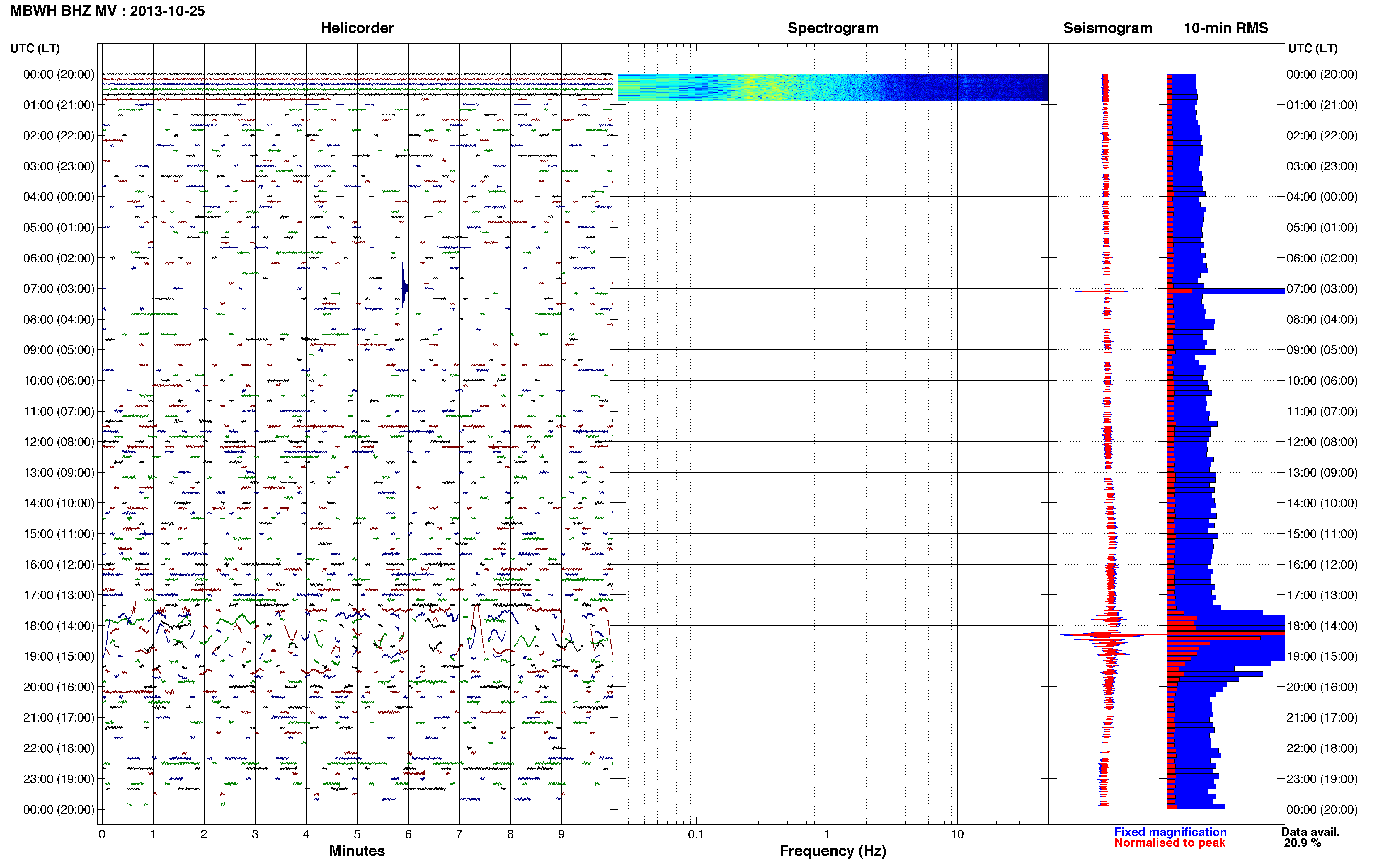Click the 'Minutes' x-axis label
Screen dimensions: 1389x868
(357, 851)
